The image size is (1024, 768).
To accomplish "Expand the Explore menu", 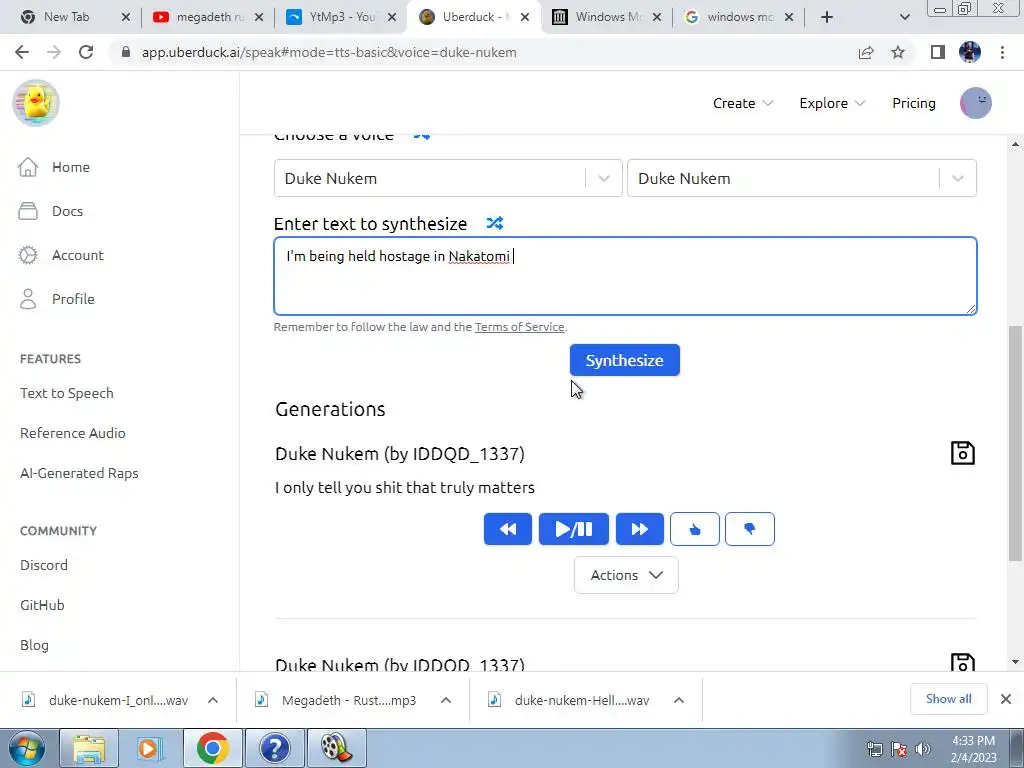I will click(832, 103).
